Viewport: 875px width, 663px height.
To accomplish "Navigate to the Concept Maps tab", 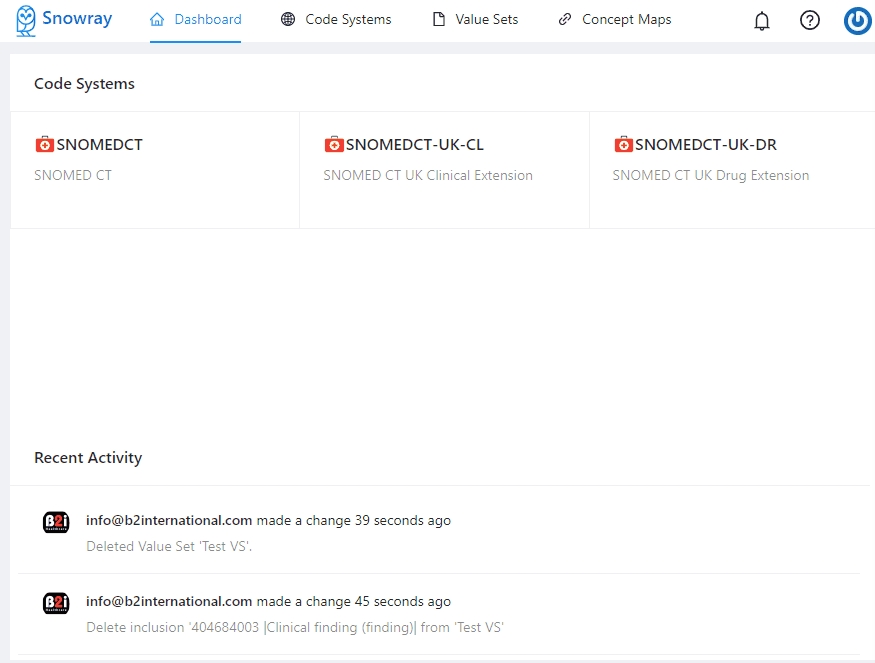I will coord(615,20).
